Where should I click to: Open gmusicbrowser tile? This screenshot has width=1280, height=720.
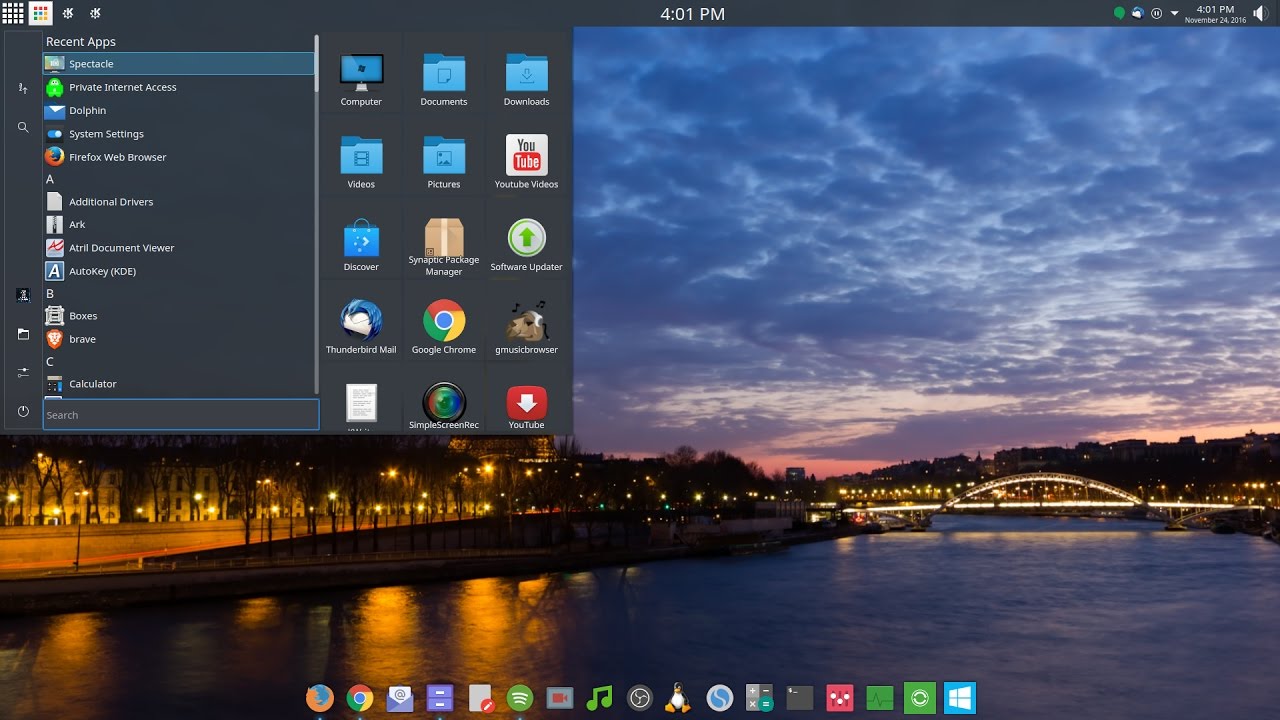[526, 327]
